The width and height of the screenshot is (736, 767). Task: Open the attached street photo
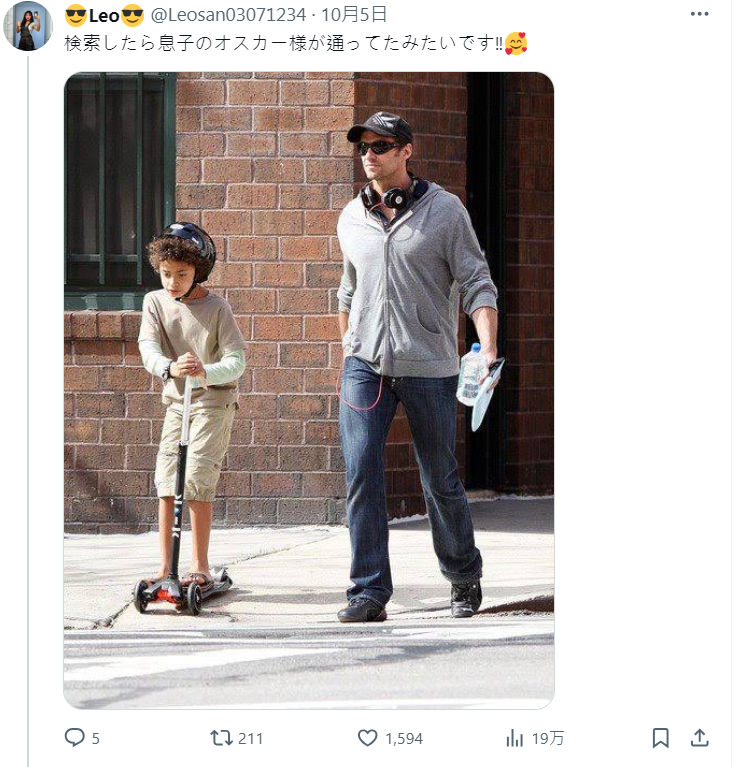point(309,390)
